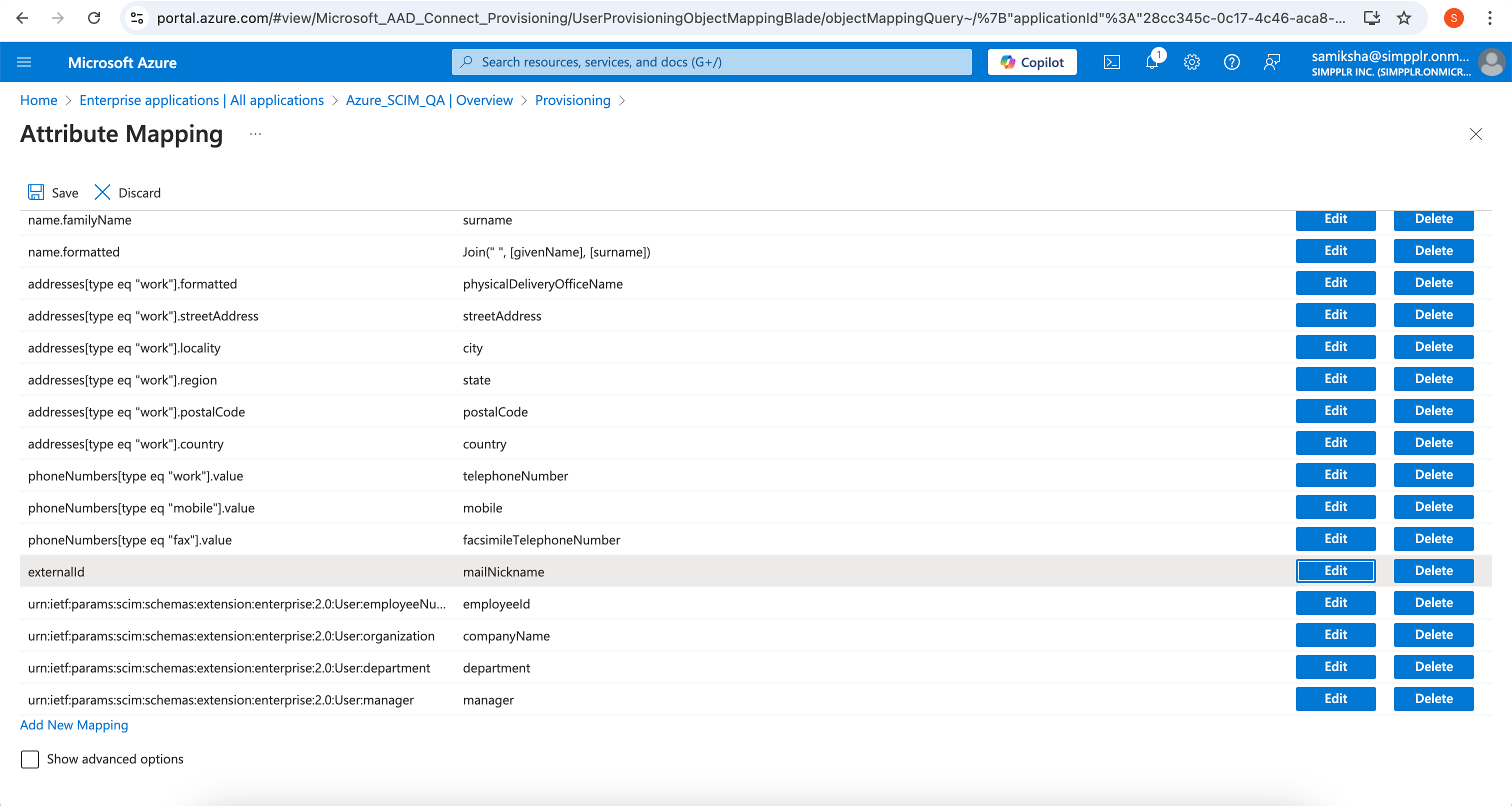Click Add New Mapping

pyautogui.click(x=73, y=724)
